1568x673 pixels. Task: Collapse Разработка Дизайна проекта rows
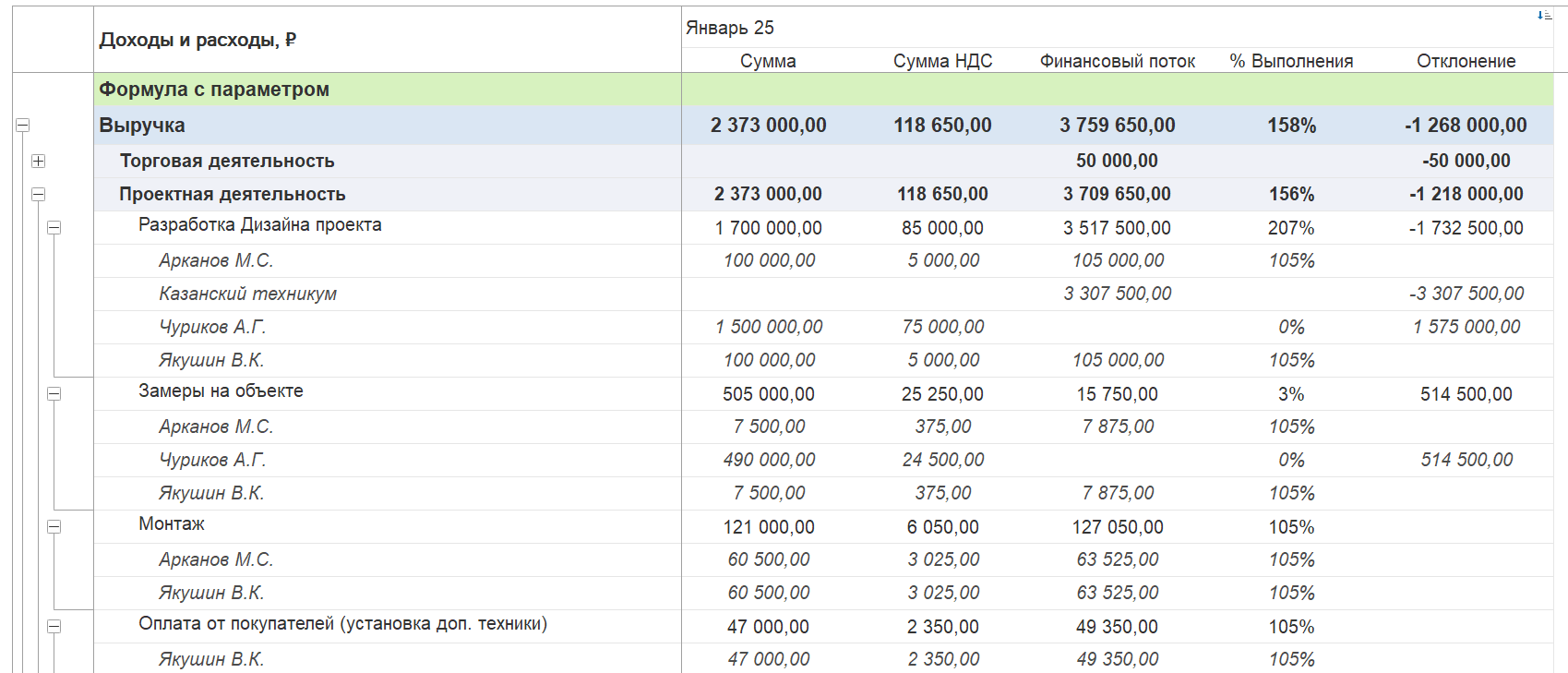(x=54, y=227)
